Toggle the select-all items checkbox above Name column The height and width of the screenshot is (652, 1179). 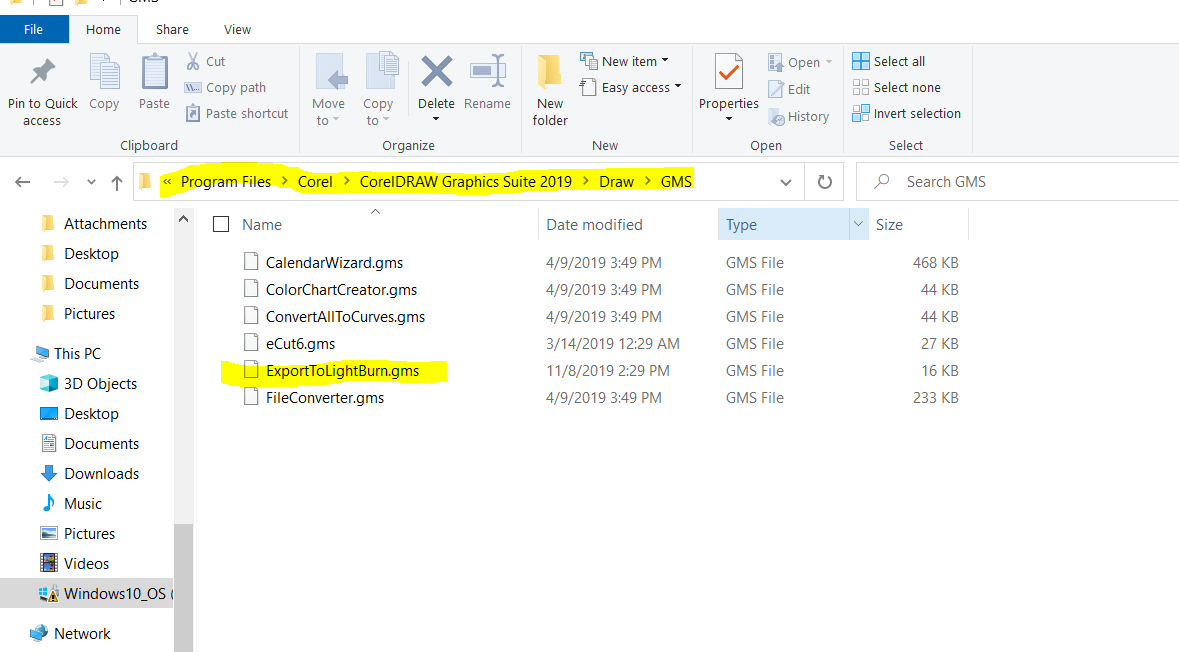(220, 224)
